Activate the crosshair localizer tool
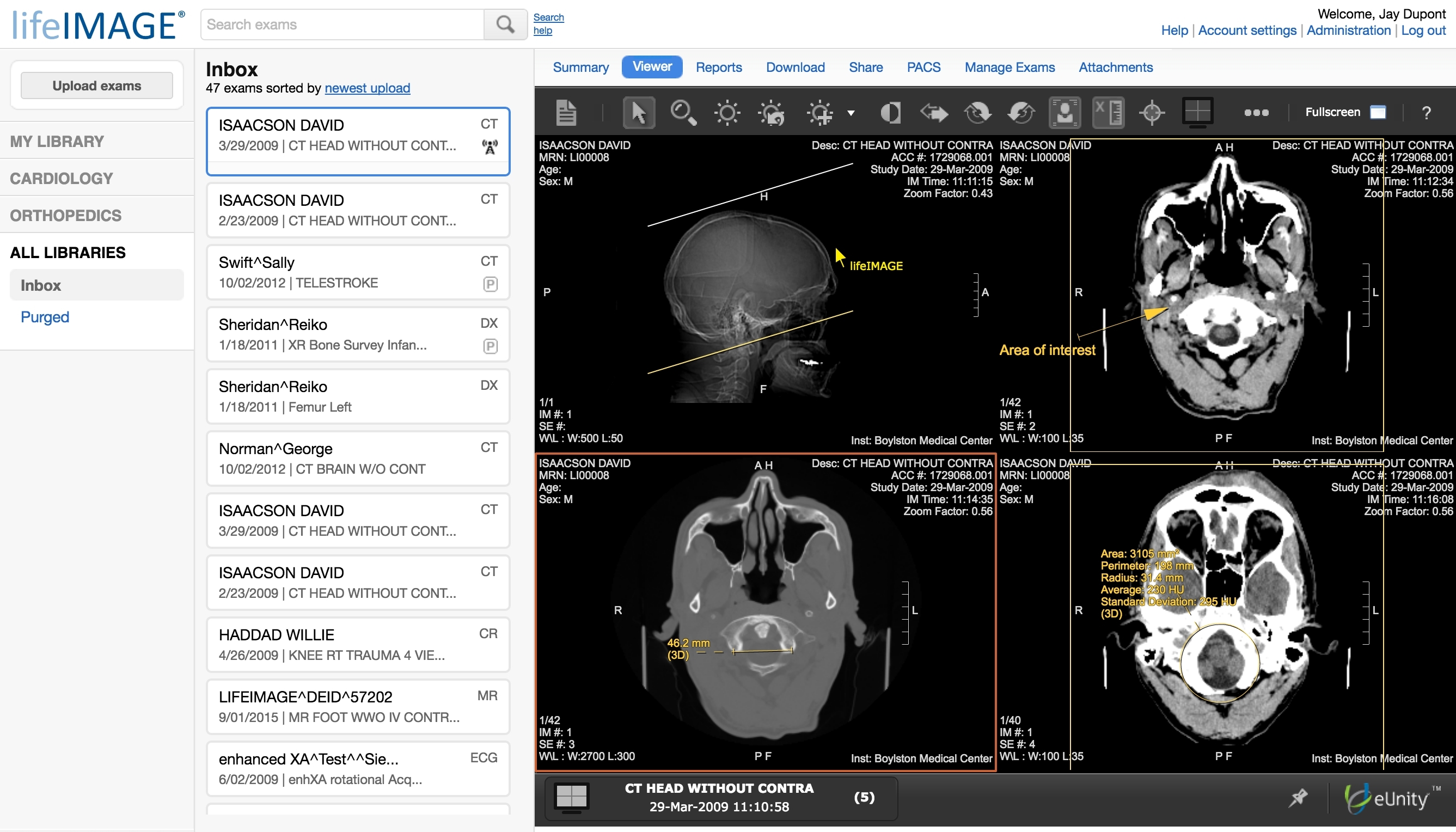 (x=1152, y=113)
